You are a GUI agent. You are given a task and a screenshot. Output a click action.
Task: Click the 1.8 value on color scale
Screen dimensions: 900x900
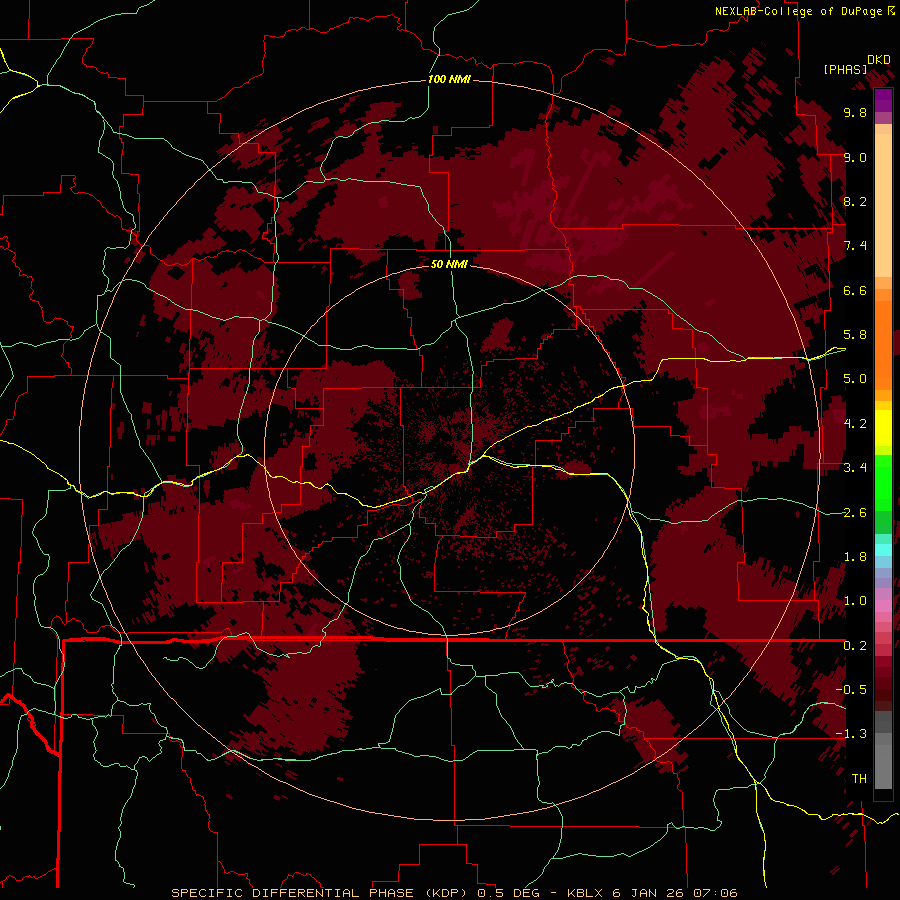coord(855,557)
